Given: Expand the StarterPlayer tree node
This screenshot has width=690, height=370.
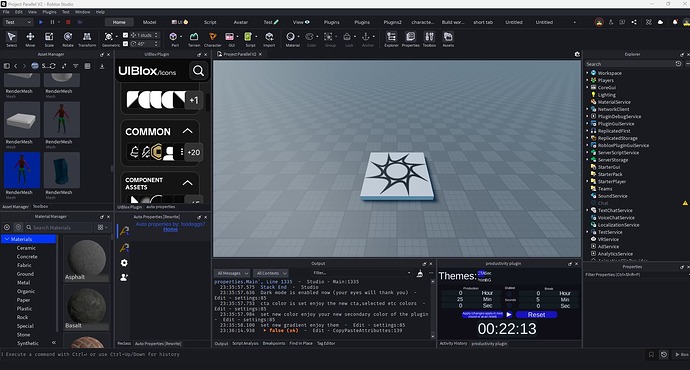Looking at the screenshot, I should (x=587, y=181).
